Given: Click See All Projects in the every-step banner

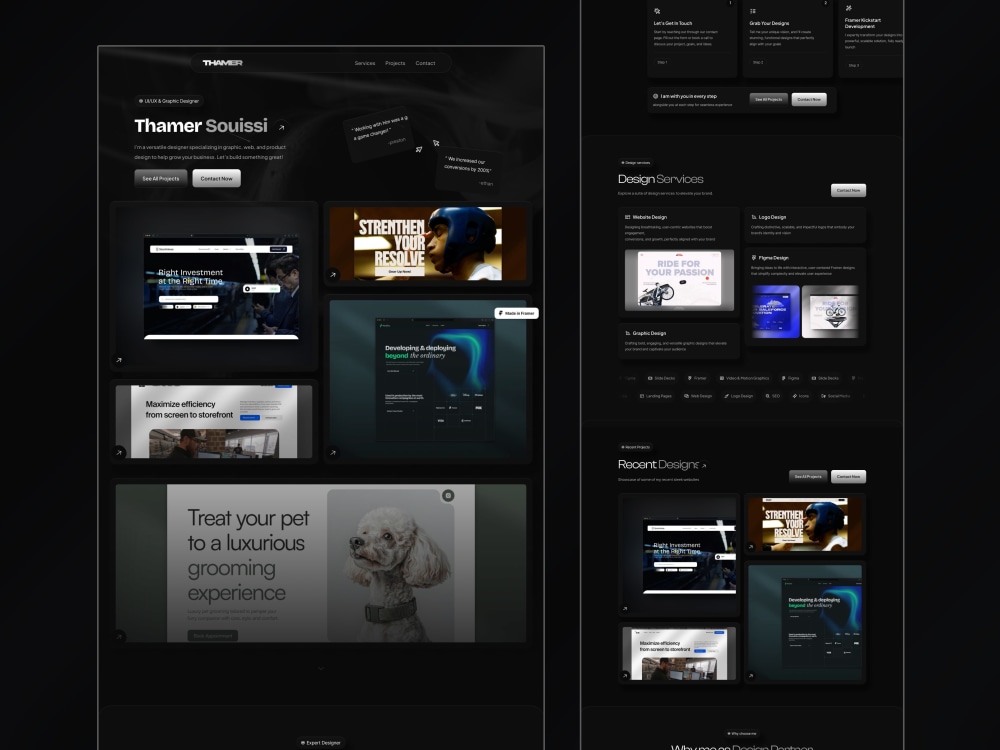Looking at the screenshot, I should coord(768,99).
